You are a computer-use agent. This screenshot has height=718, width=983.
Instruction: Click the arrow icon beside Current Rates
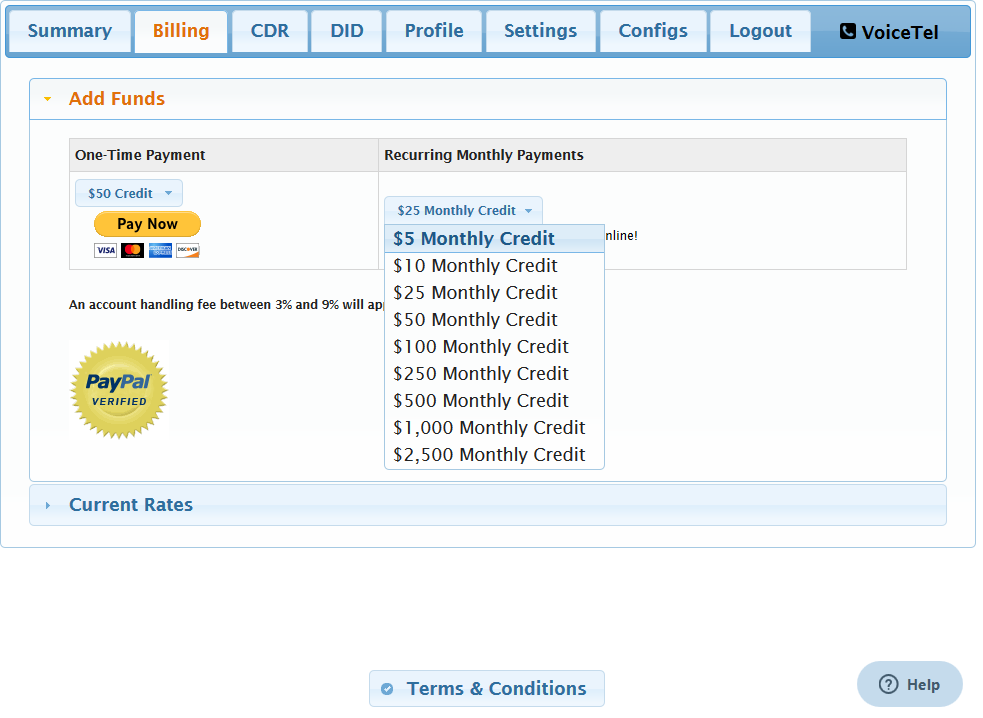click(48, 505)
